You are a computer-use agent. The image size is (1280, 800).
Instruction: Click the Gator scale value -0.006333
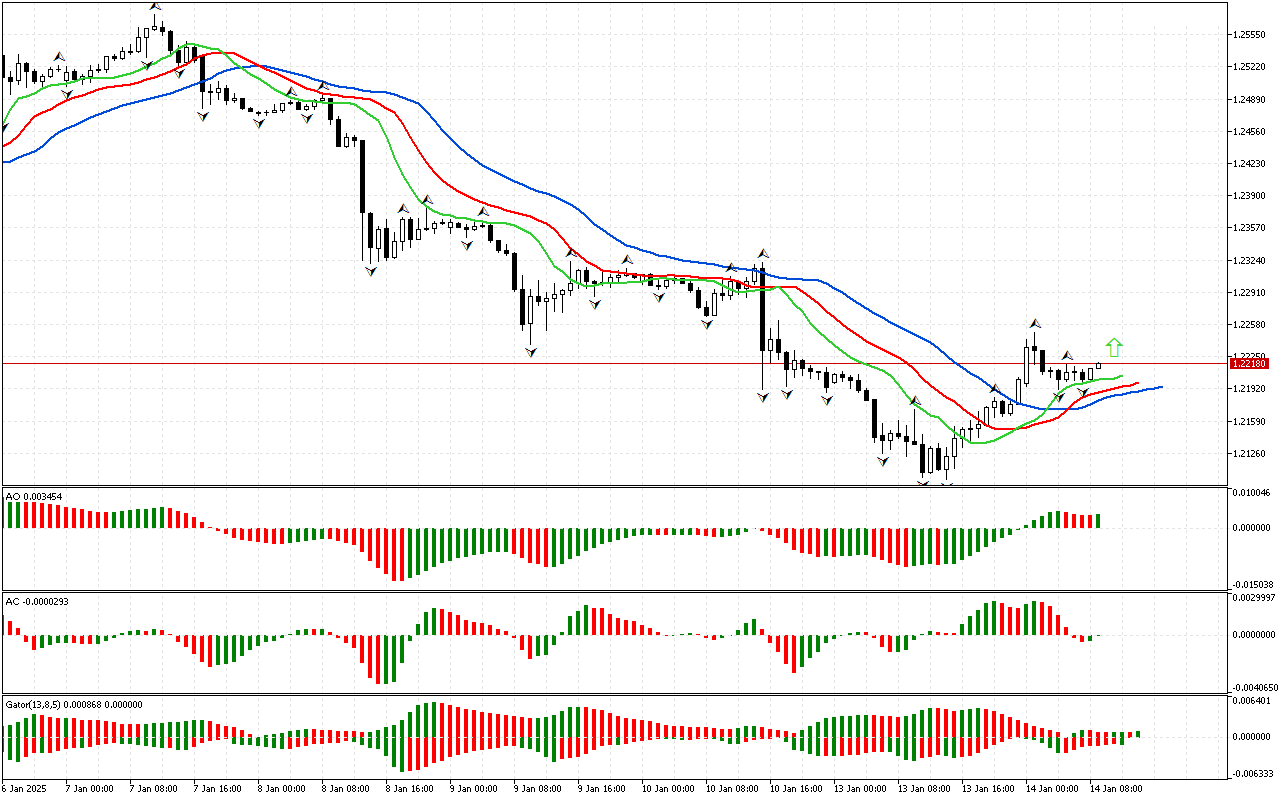coord(1253,773)
